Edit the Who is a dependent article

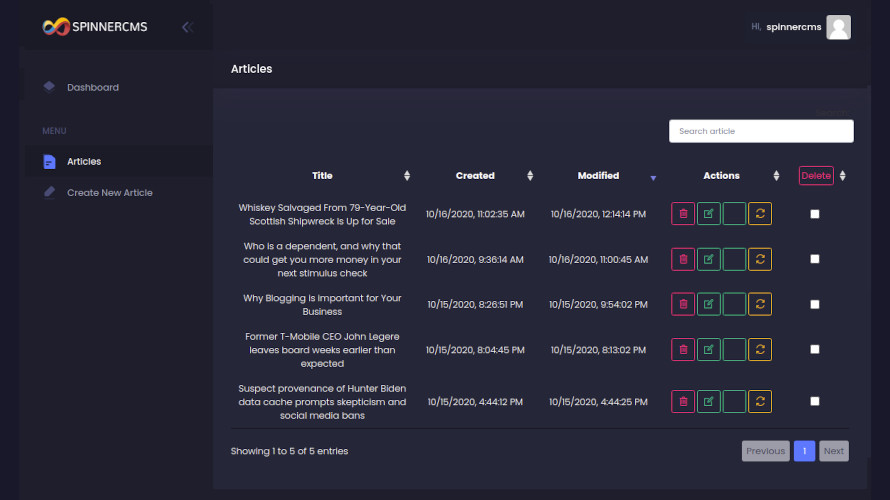(708, 259)
